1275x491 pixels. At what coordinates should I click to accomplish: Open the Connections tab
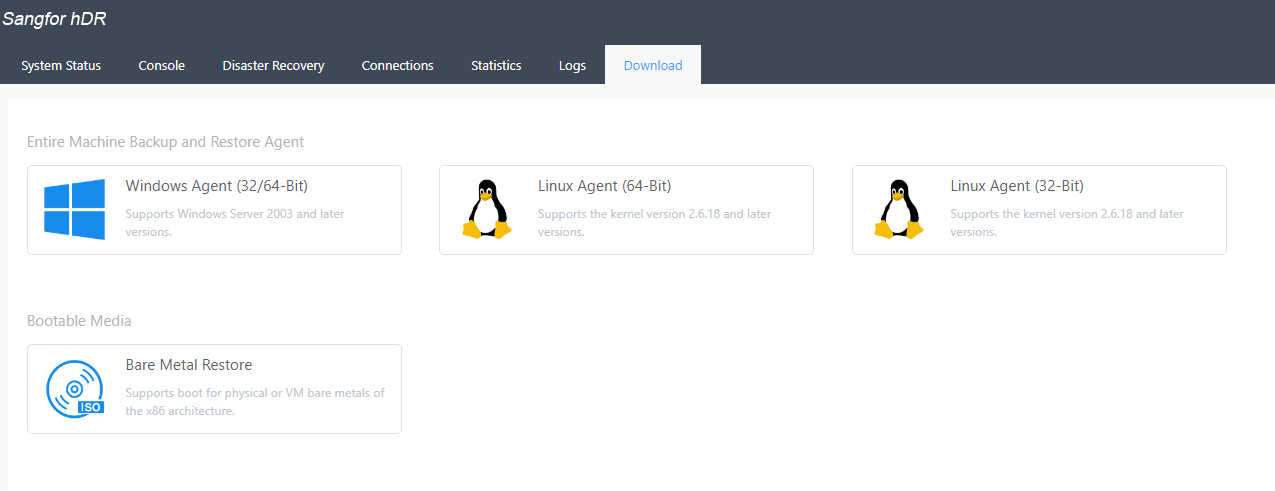[x=397, y=65]
